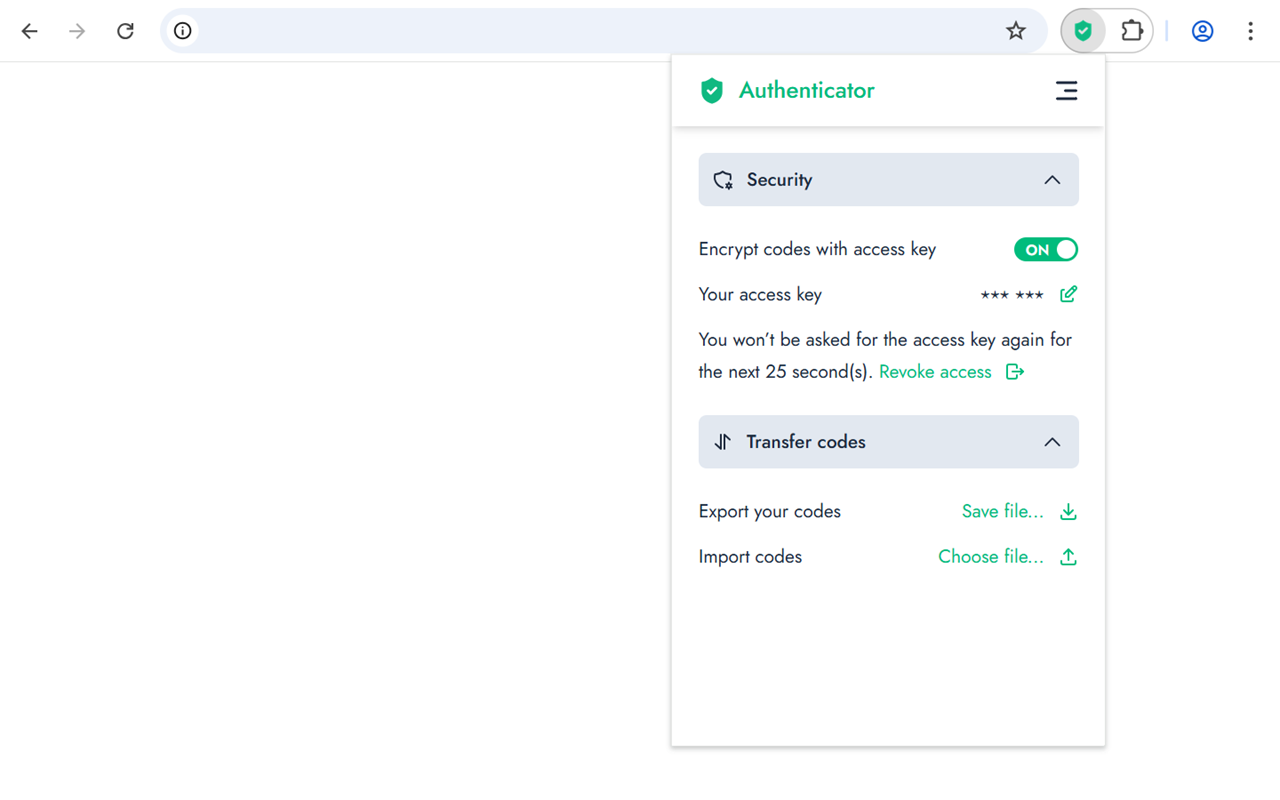Click the Your access key label
Viewport: 1280px width, 800px height.
[x=760, y=295]
